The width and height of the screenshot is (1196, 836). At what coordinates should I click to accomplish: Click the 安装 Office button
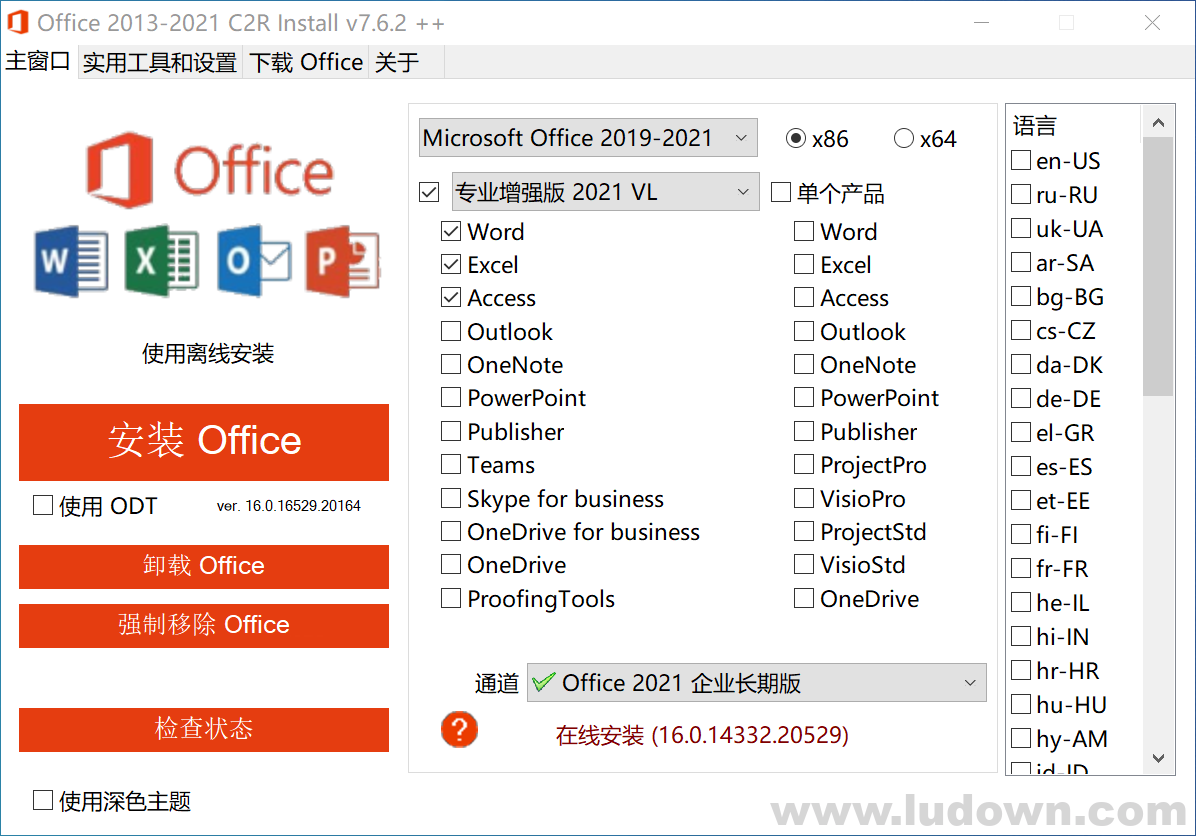click(204, 442)
